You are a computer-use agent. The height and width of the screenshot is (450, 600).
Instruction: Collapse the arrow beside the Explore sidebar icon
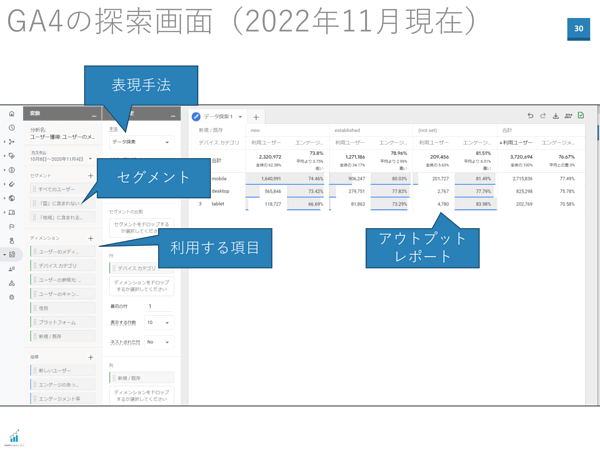tap(4, 254)
